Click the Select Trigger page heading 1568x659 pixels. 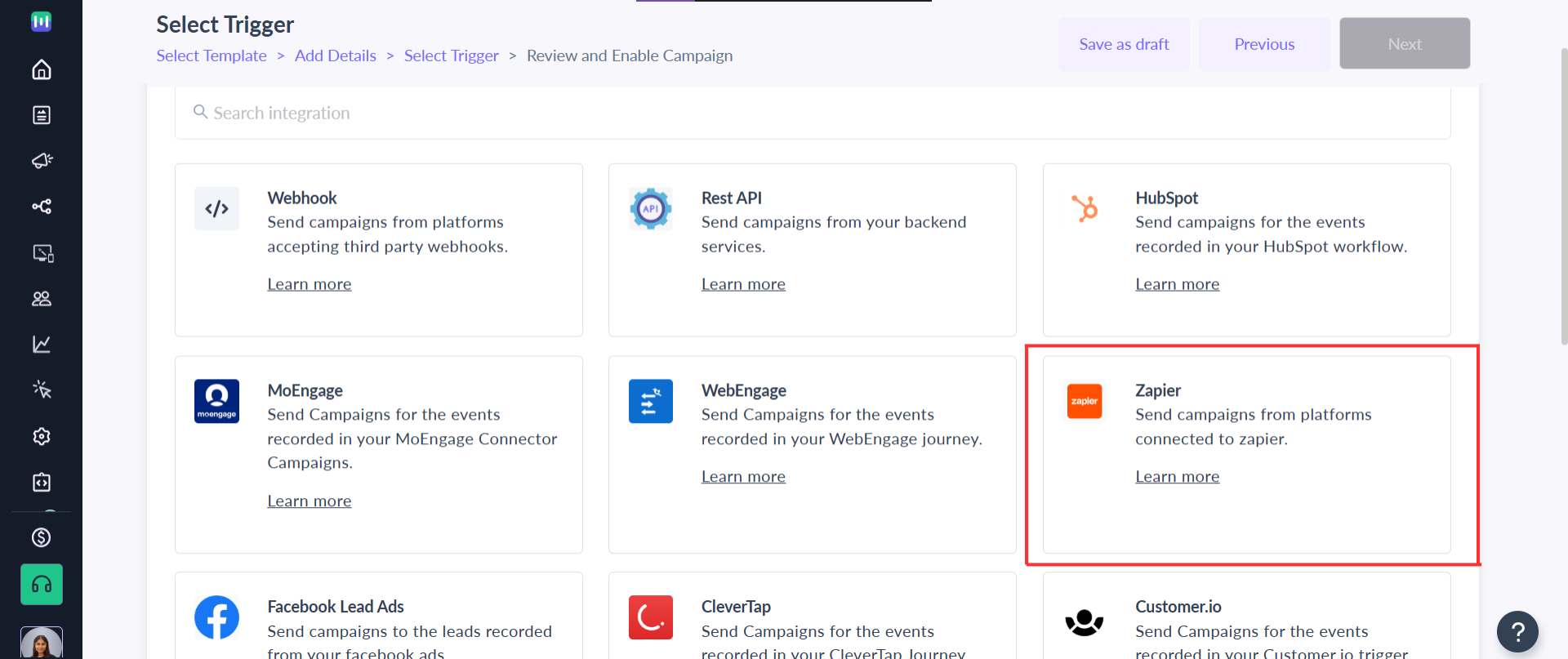[225, 24]
